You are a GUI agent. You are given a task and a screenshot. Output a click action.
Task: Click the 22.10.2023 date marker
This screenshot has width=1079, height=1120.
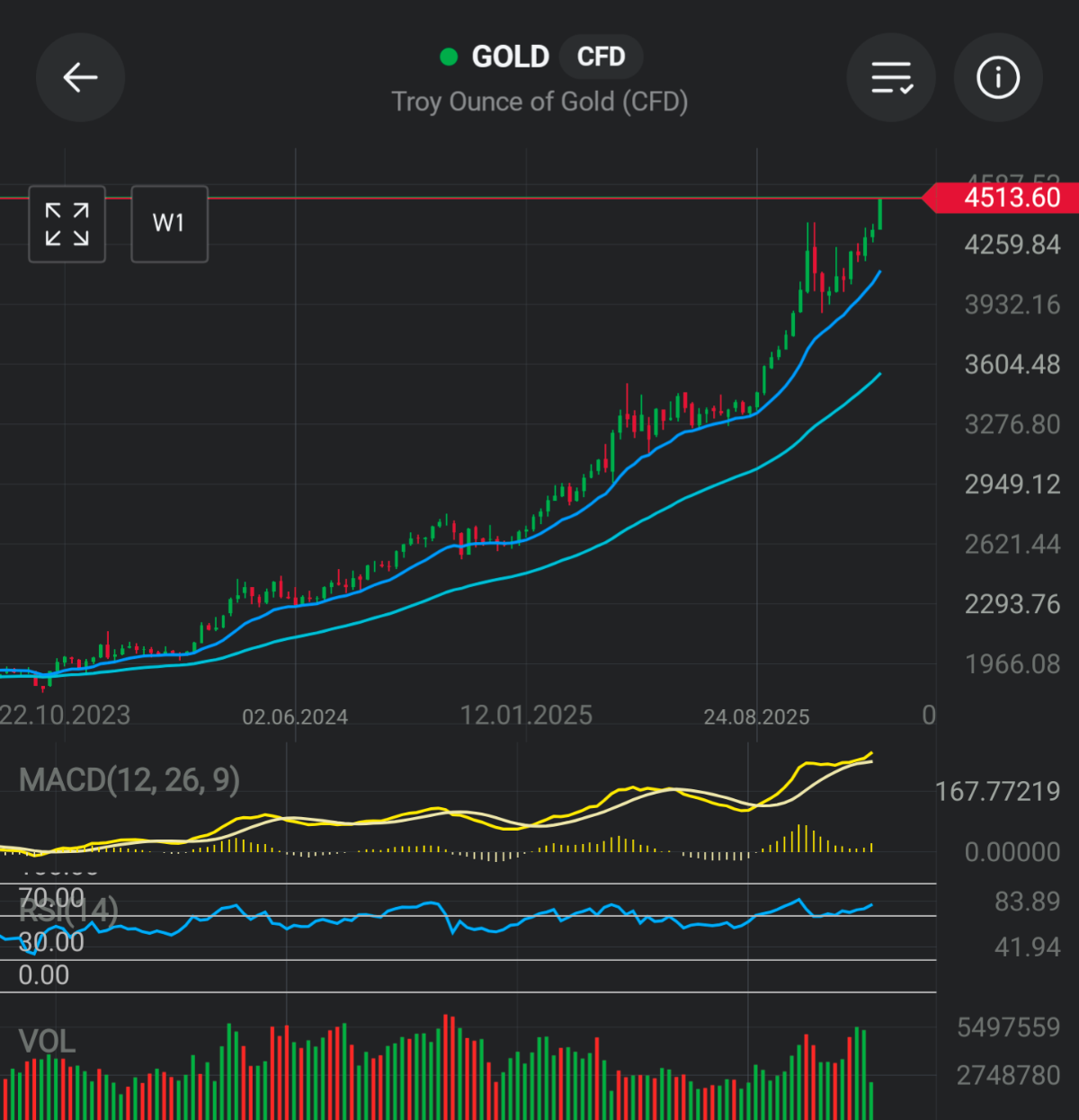point(65,716)
